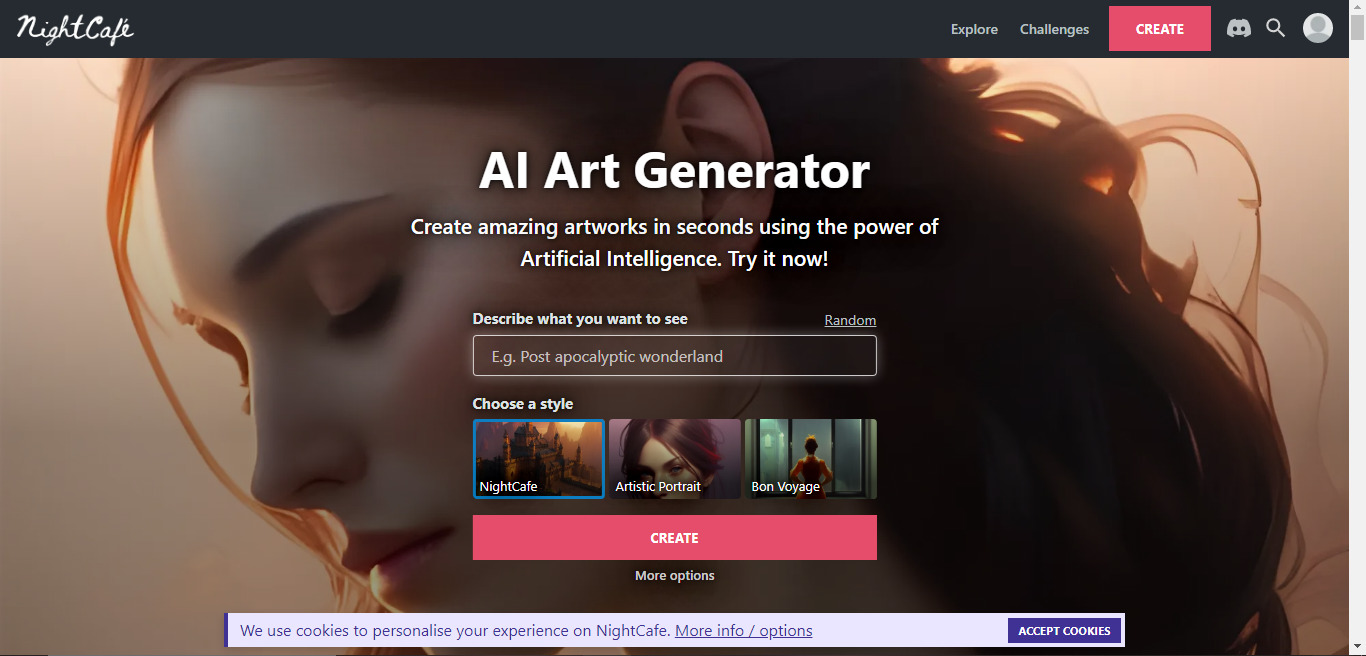Click the AI Art Generator heading
Image resolution: width=1366 pixels, height=656 pixels.
(x=675, y=171)
